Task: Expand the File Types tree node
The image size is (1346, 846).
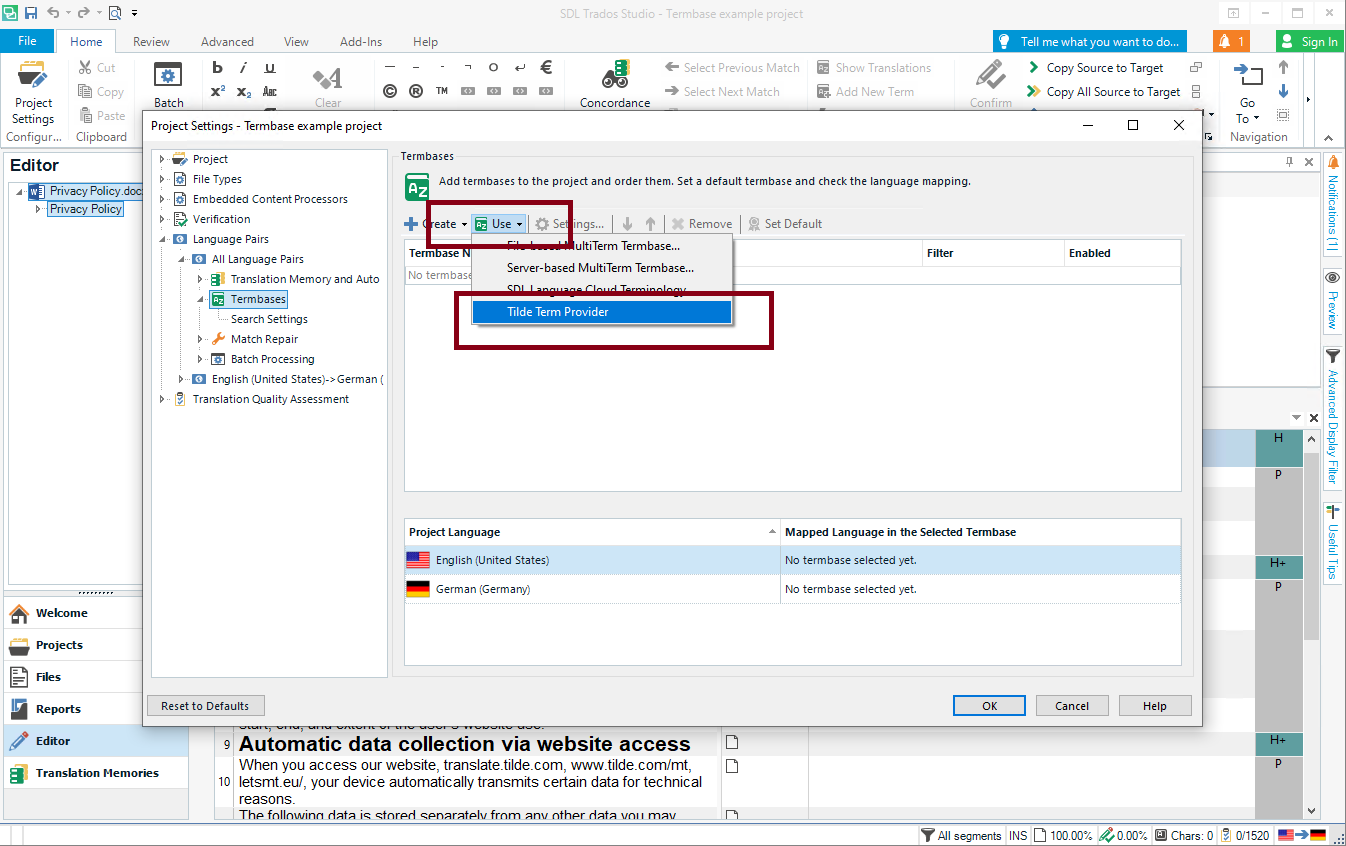Action: click(163, 179)
